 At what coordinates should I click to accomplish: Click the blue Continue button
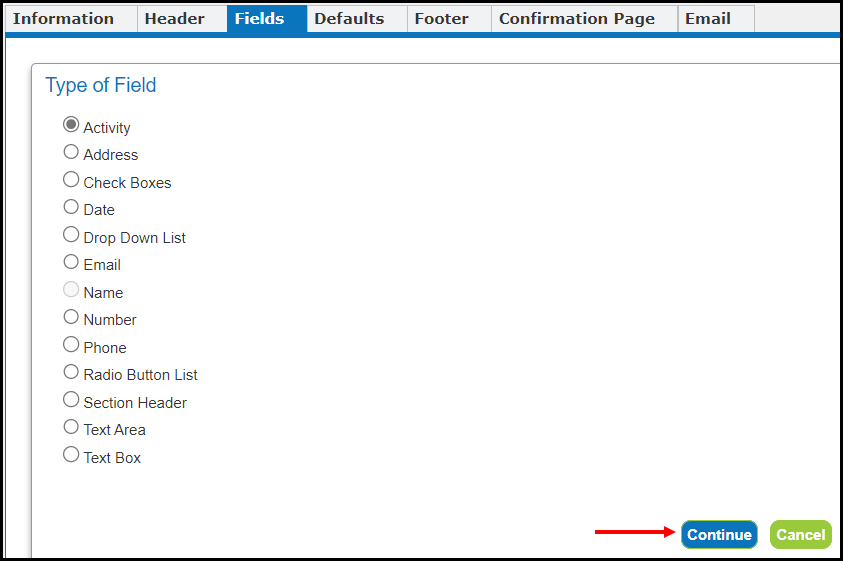pyautogui.click(x=719, y=535)
